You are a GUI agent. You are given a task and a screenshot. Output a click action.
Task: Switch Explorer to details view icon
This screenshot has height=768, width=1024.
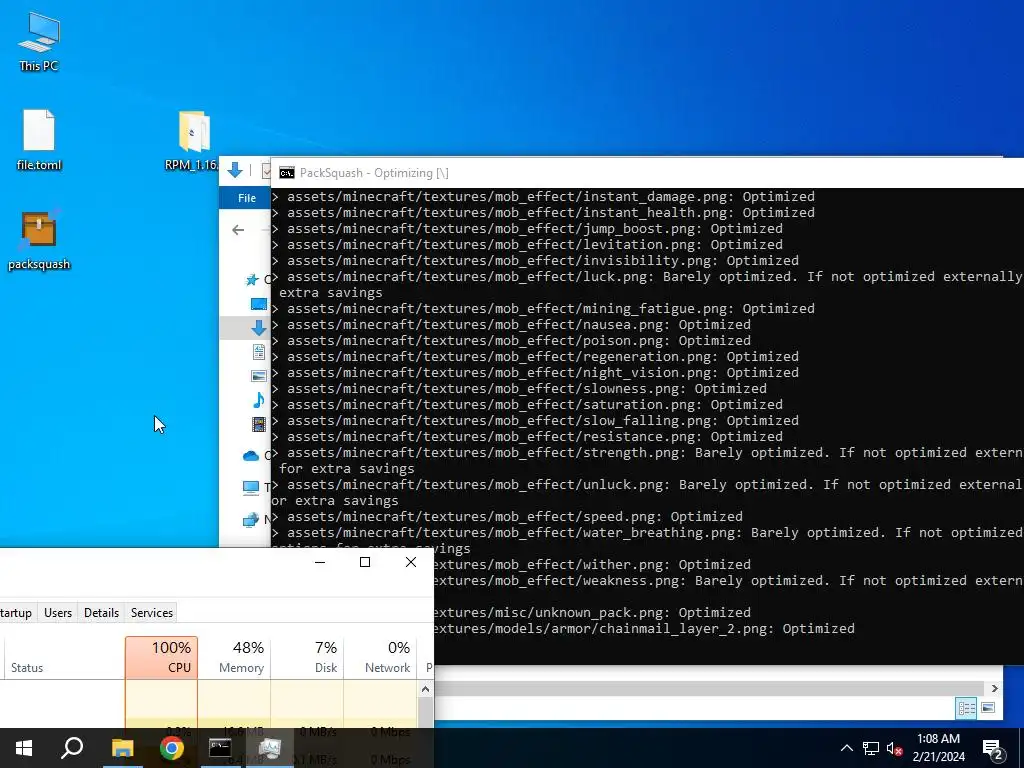[x=967, y=708]
